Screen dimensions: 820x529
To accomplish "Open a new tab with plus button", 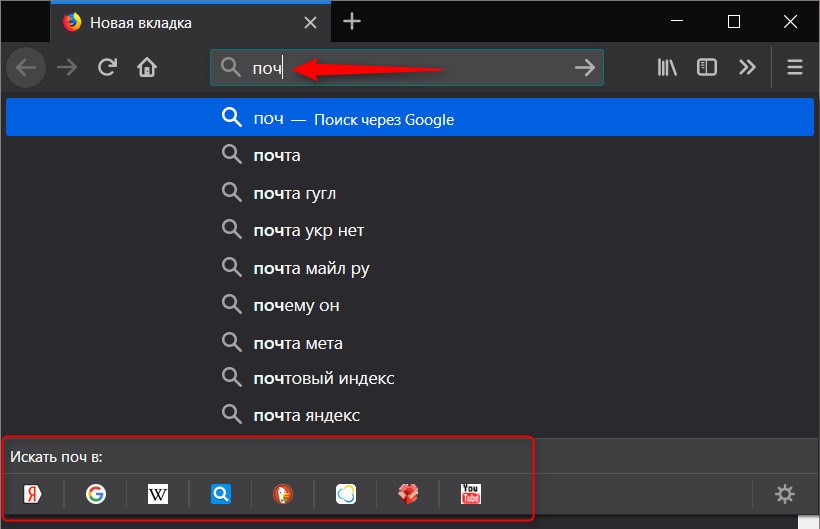I will (352, 21).
